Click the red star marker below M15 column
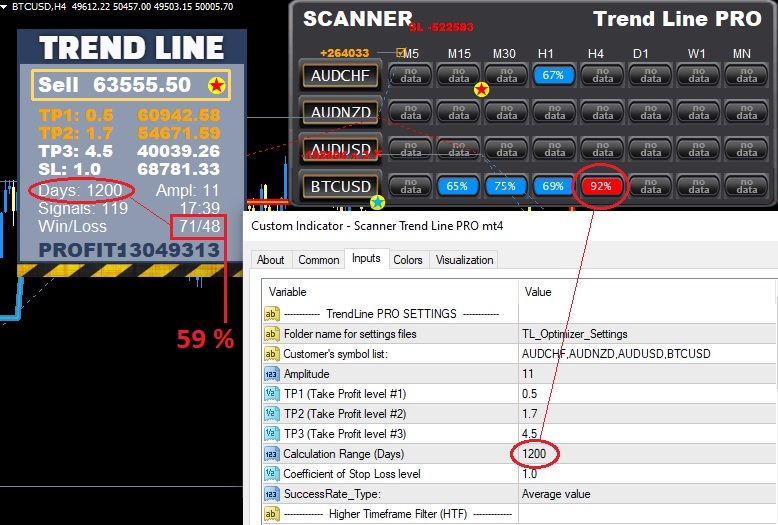 481,90
